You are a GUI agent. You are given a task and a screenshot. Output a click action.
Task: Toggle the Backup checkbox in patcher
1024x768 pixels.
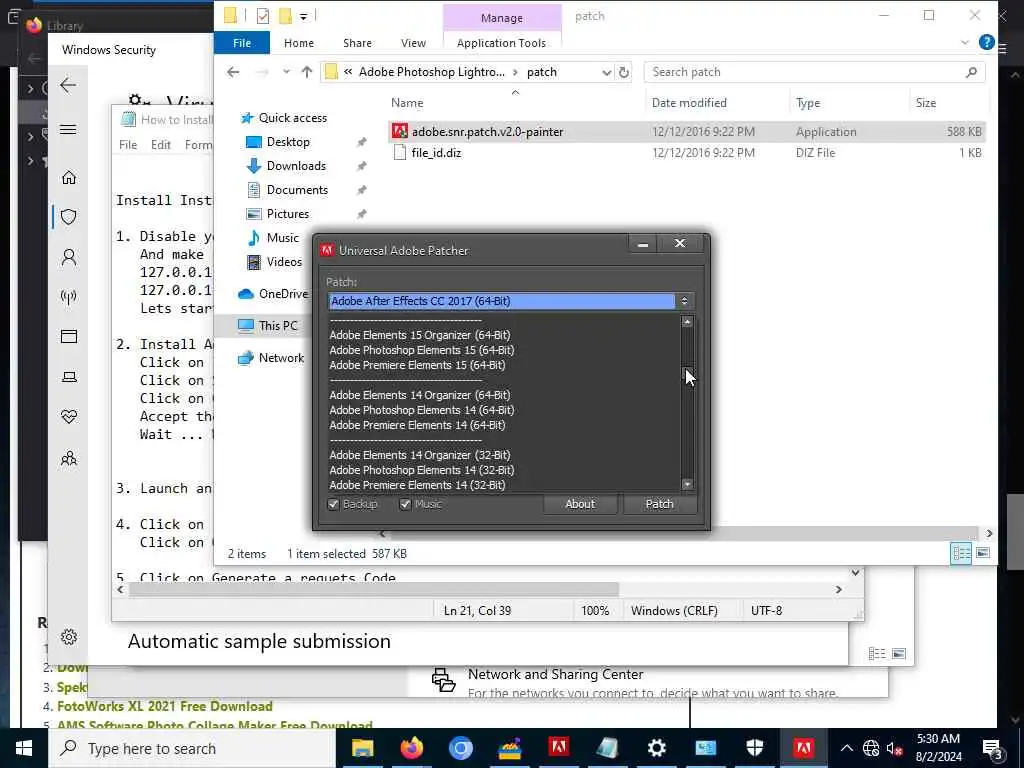pos(333,504)
